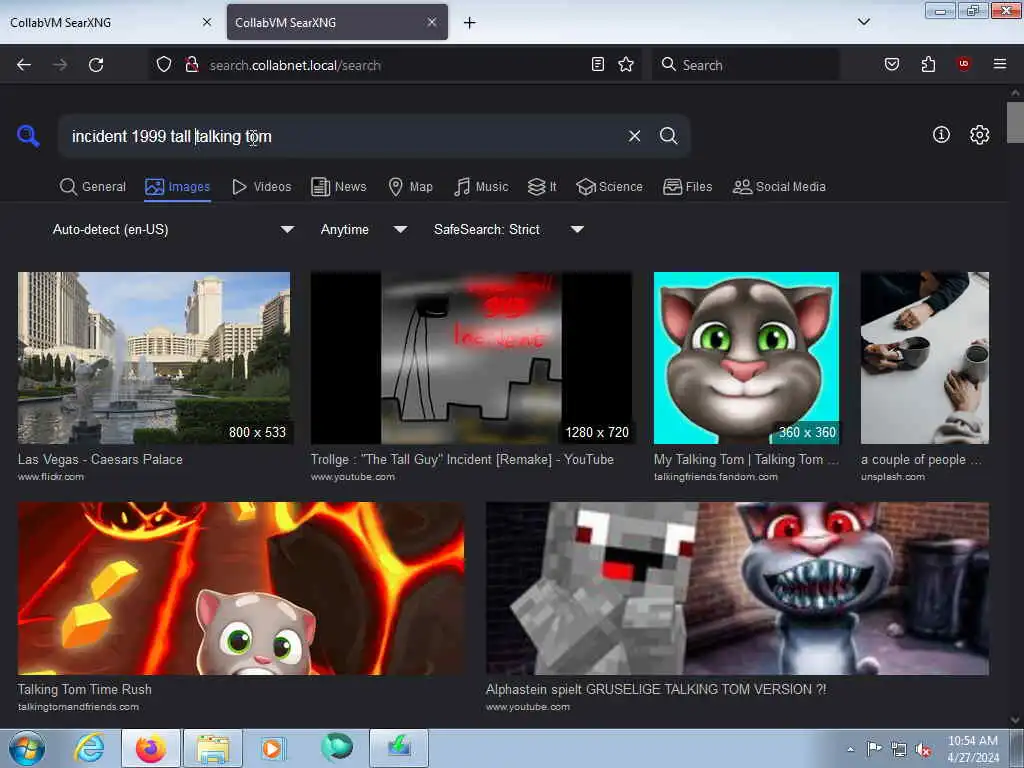Select the Images search tab
The height and width of the screenshot is (768, 1024).
coord(178,187)
